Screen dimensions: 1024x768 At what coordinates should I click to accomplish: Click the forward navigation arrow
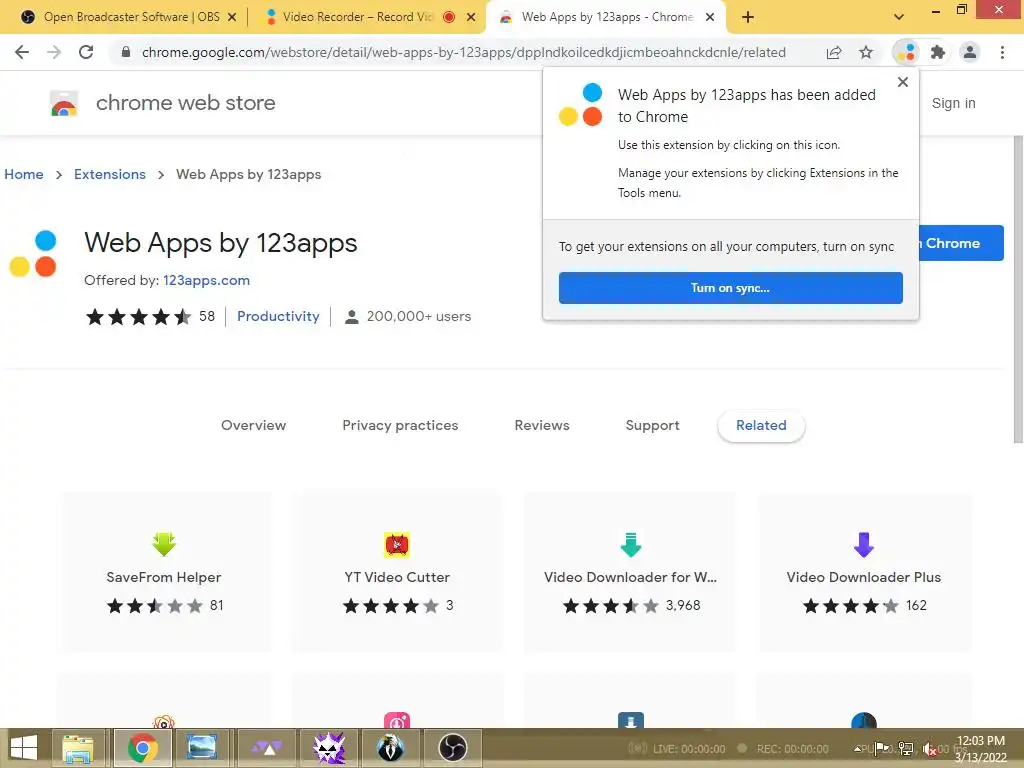click(x=54, y=52)
